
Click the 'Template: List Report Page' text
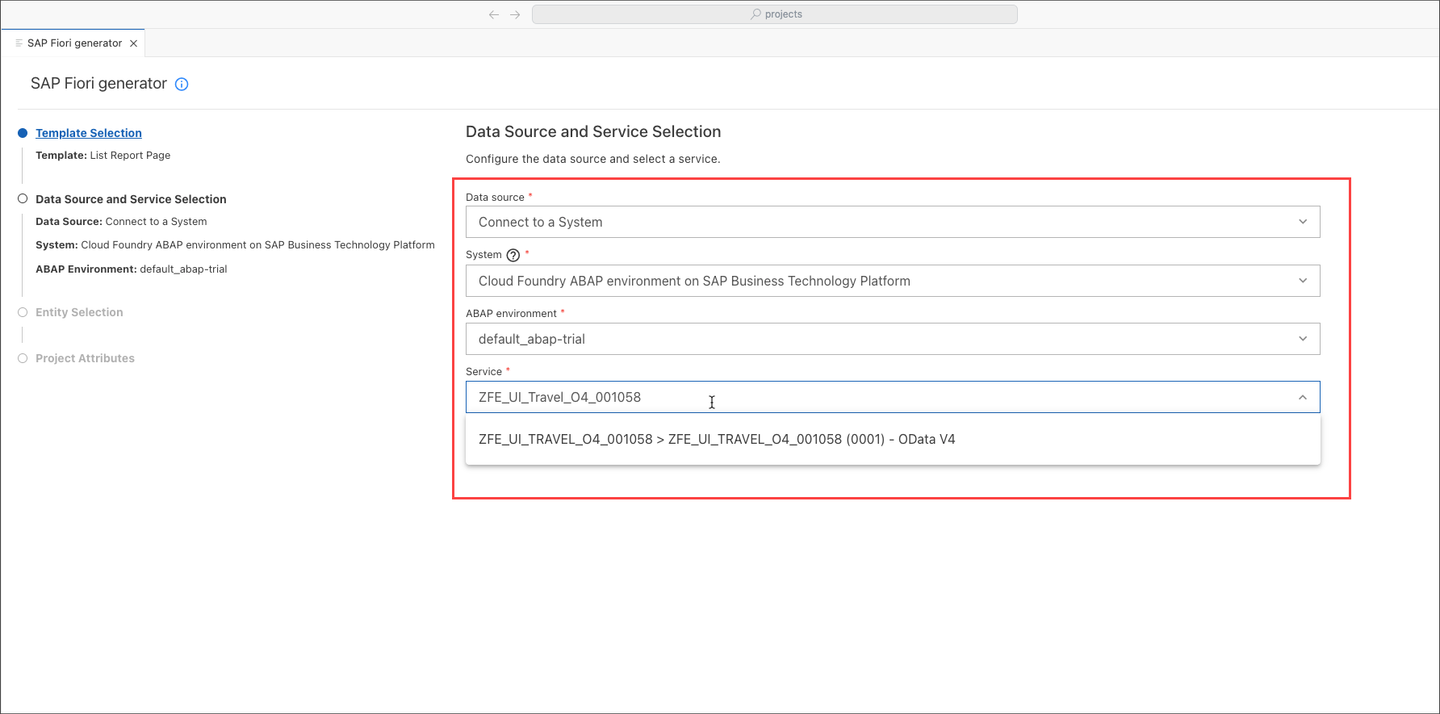[103, 155]
